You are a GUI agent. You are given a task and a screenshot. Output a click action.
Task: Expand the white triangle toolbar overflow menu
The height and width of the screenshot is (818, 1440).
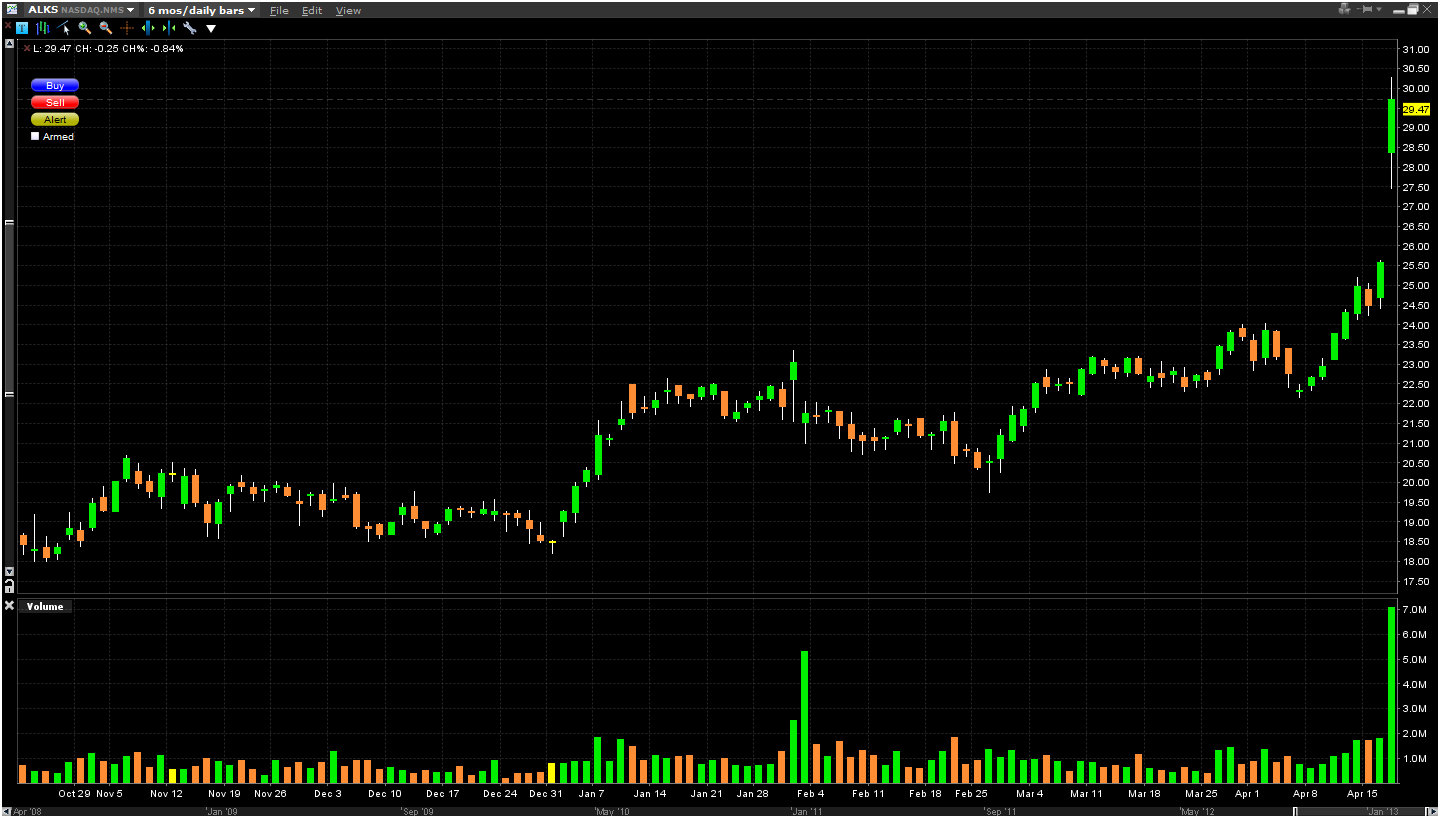click(211, 28)
